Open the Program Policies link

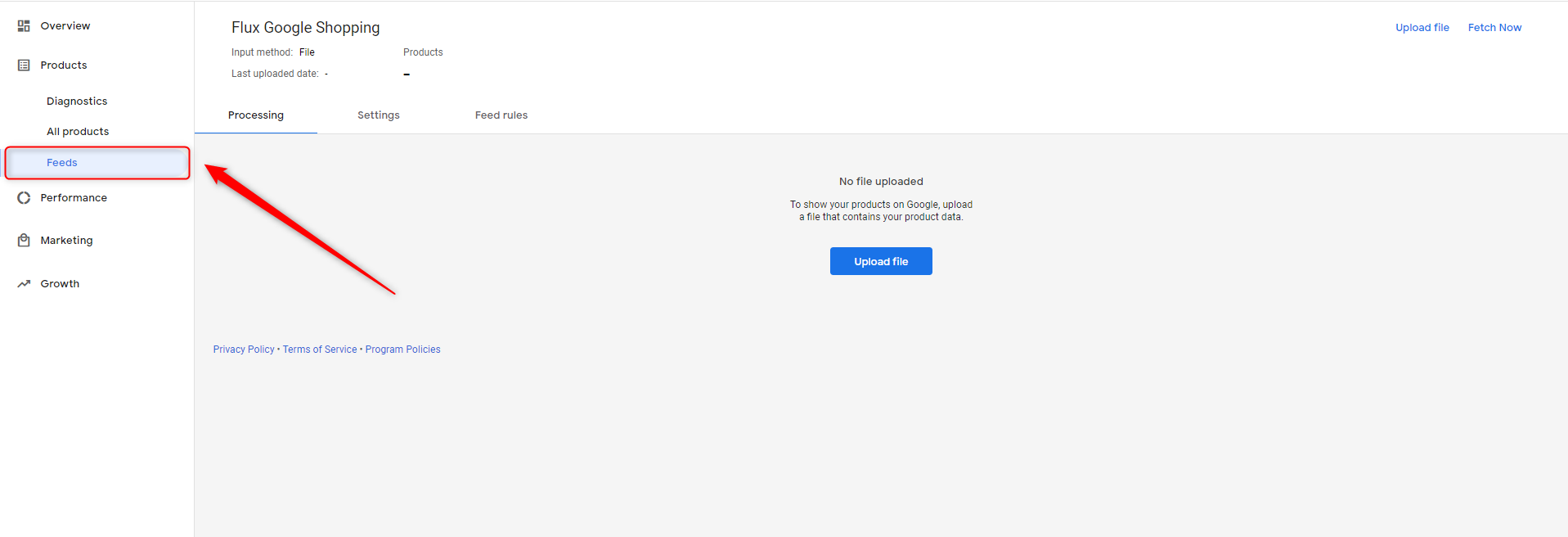coord(403,350)
